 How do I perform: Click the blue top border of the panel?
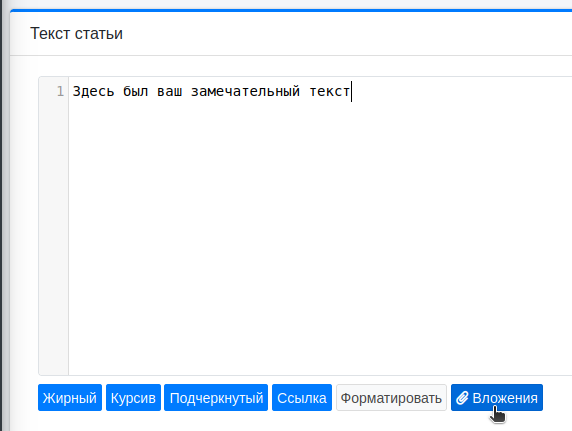[x=291, y=11]
